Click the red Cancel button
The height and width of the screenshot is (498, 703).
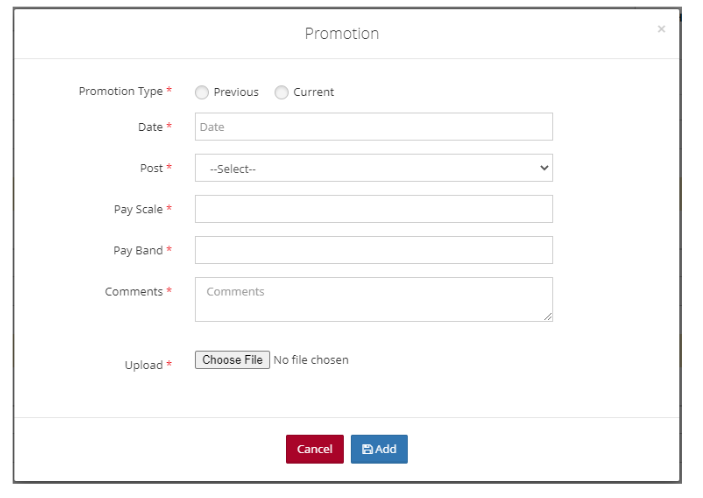coord(314,449)
